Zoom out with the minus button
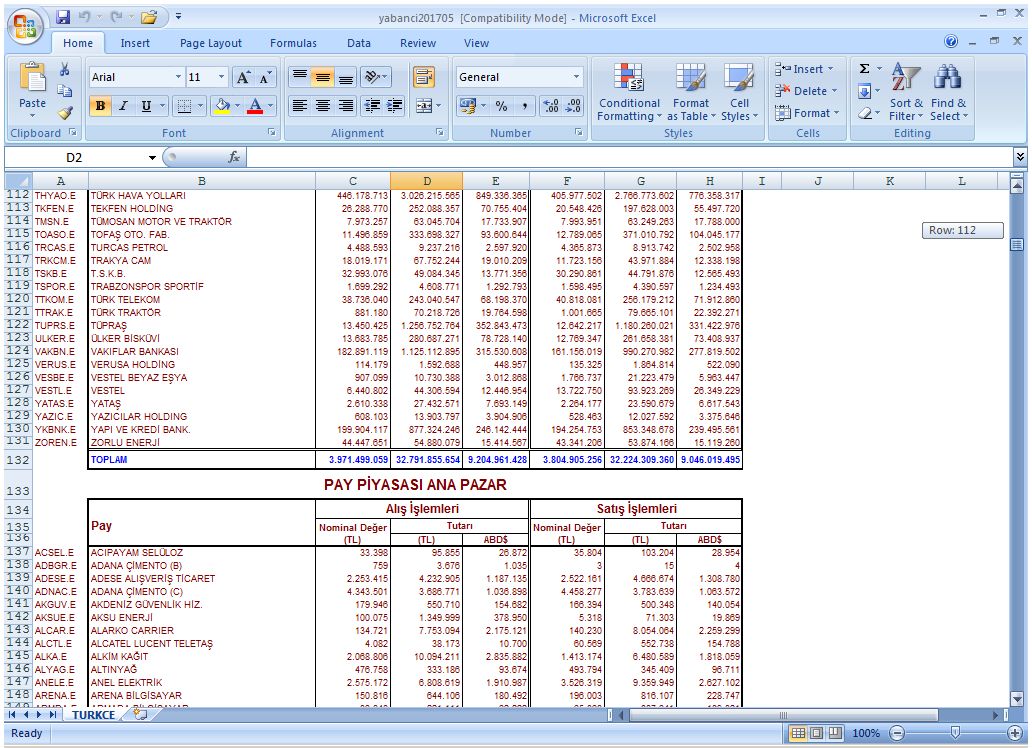 pos(897,733)
